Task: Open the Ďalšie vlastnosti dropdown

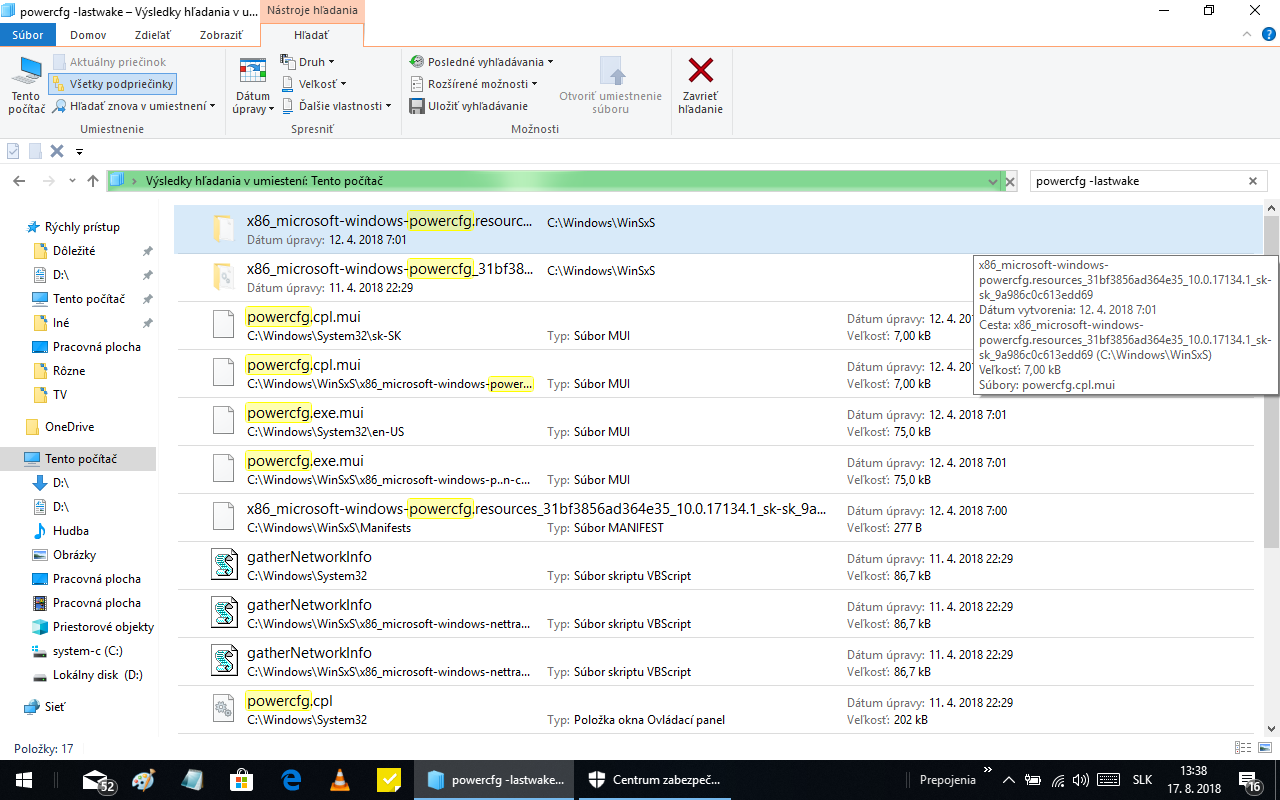Action: pos(336,106)
